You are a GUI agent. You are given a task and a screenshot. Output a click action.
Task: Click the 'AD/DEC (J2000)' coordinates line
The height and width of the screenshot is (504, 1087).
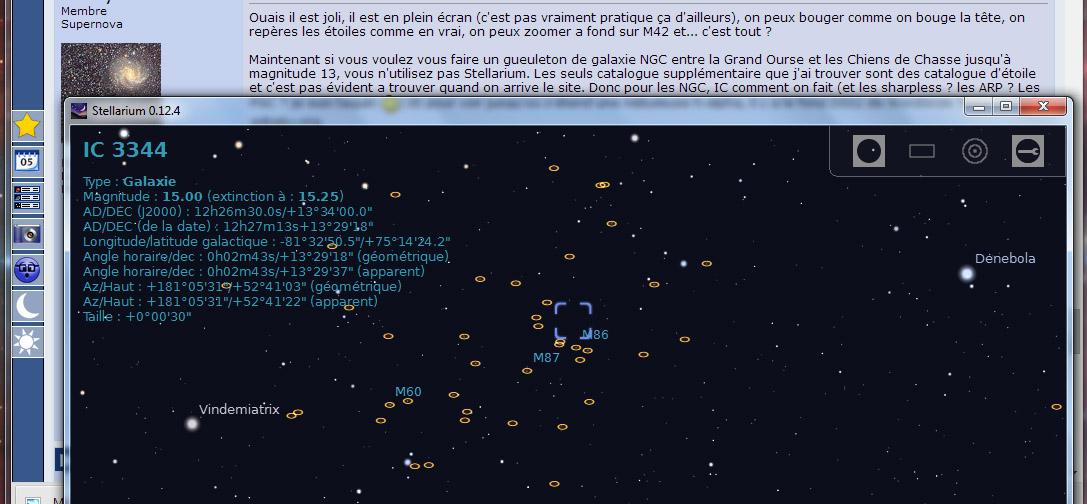tap(228, 212)
